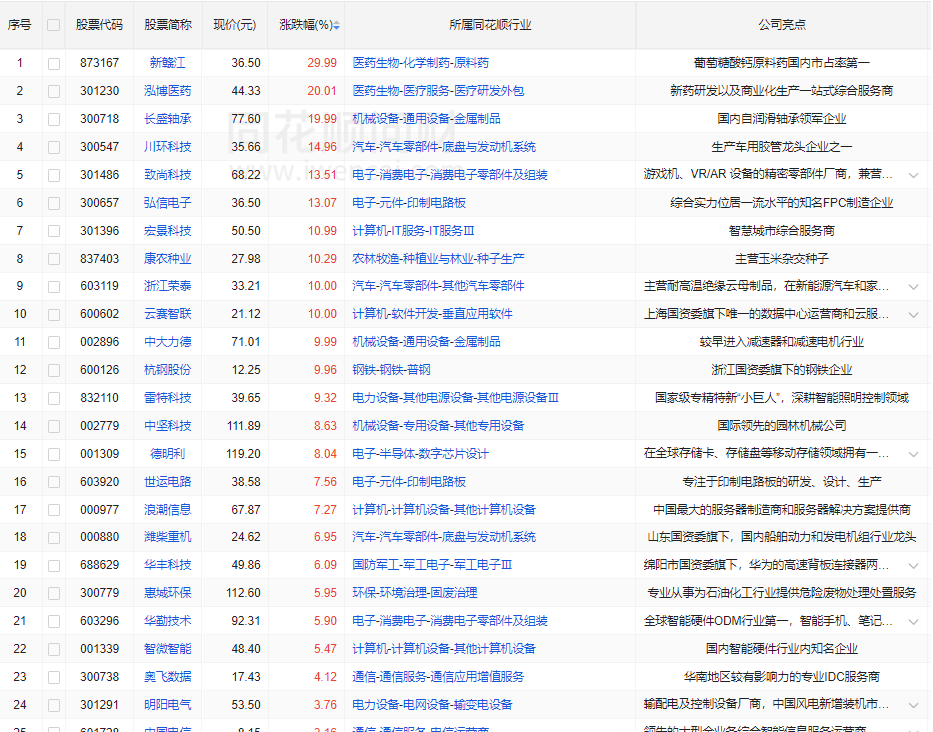
Task: Select checkbox for 300718 长盛轴承
Action: [x=54, y=120]
